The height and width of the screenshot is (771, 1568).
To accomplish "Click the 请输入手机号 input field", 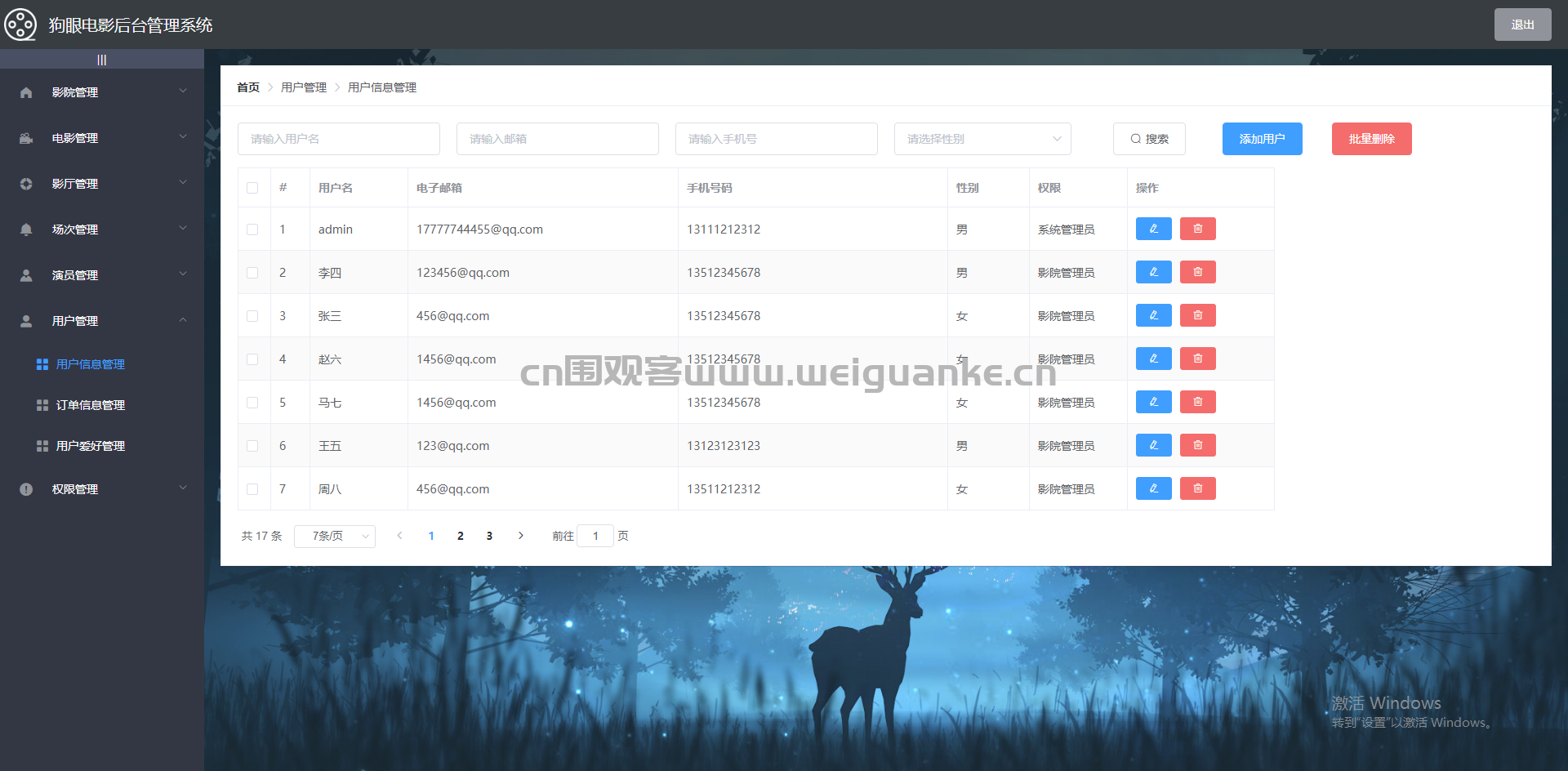I will coord(777,139).
